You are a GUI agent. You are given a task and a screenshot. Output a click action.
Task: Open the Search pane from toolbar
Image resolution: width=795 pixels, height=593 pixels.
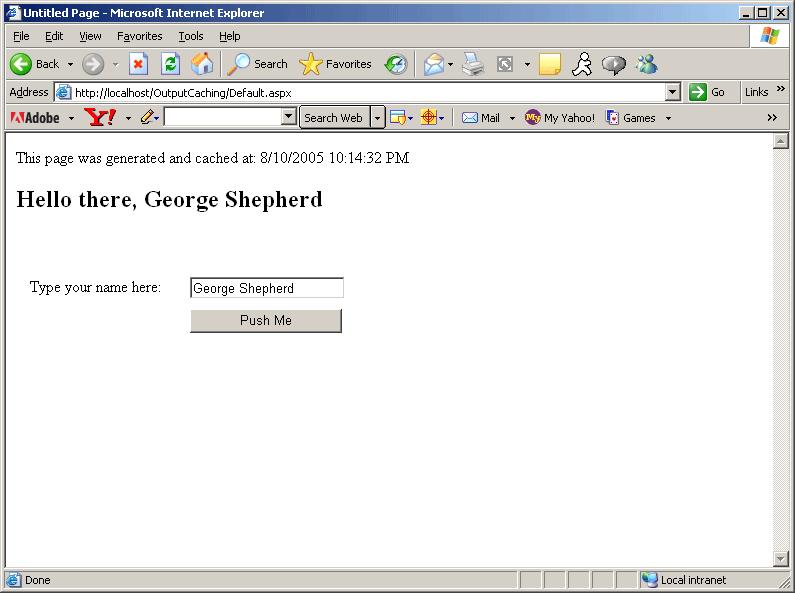(x=258, y=64)
